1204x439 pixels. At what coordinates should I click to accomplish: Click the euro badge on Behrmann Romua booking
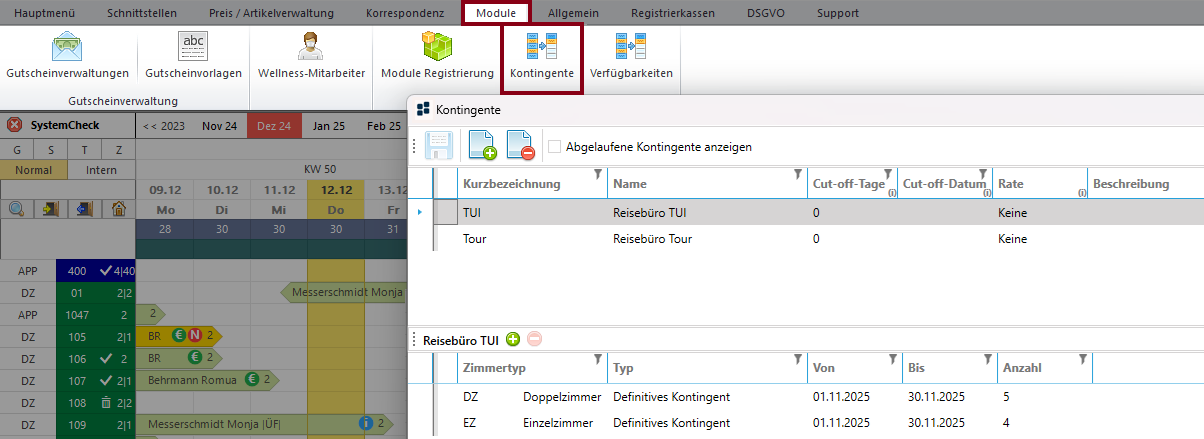tap(253, 380)
